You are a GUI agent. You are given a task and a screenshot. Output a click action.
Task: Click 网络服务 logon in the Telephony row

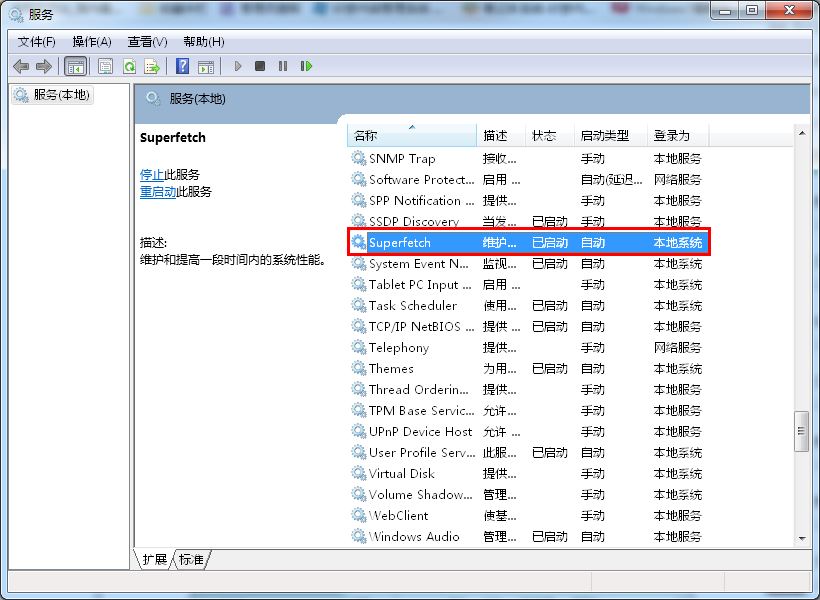(x=678, y=347)
